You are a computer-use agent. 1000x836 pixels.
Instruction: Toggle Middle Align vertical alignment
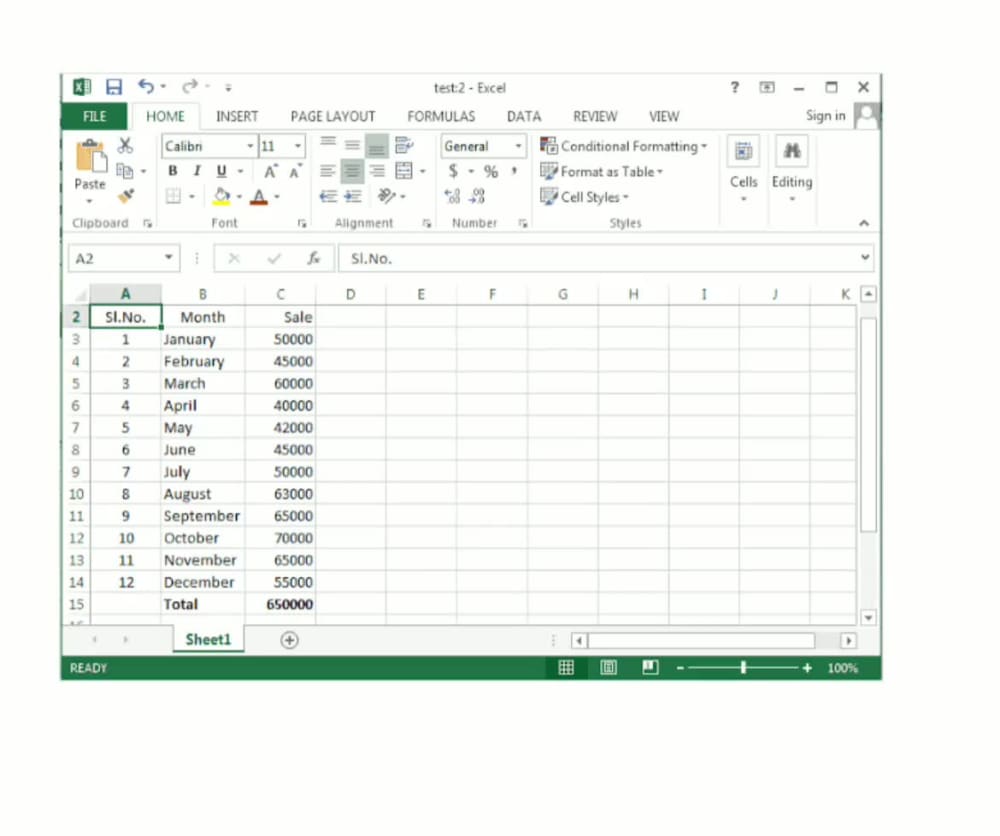[x=352, y=144]
